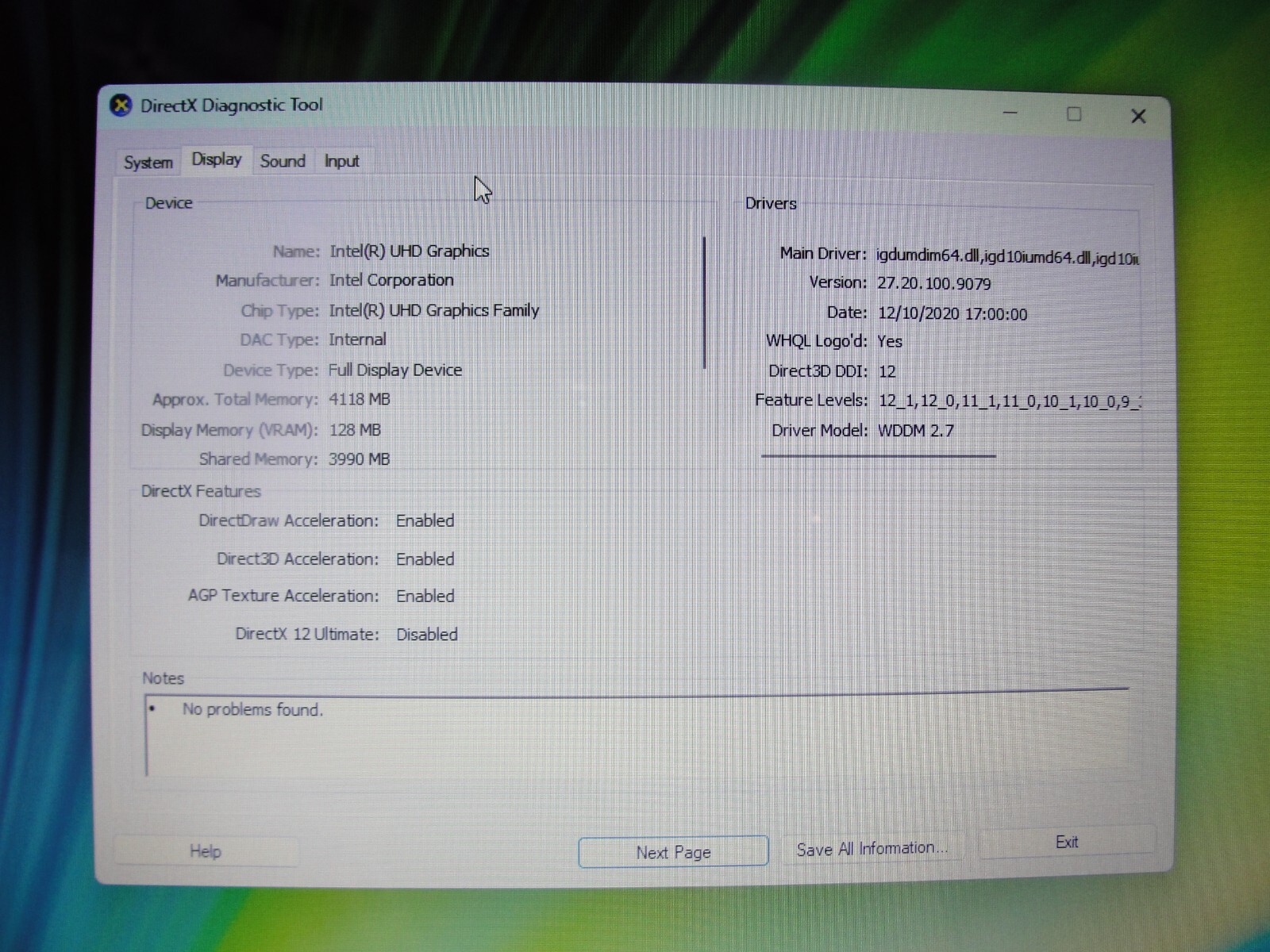The width and height of the screenshot is (1270, 952).
Task: Click the 'DirectX Features' group heading
Action: coord(201,491)
